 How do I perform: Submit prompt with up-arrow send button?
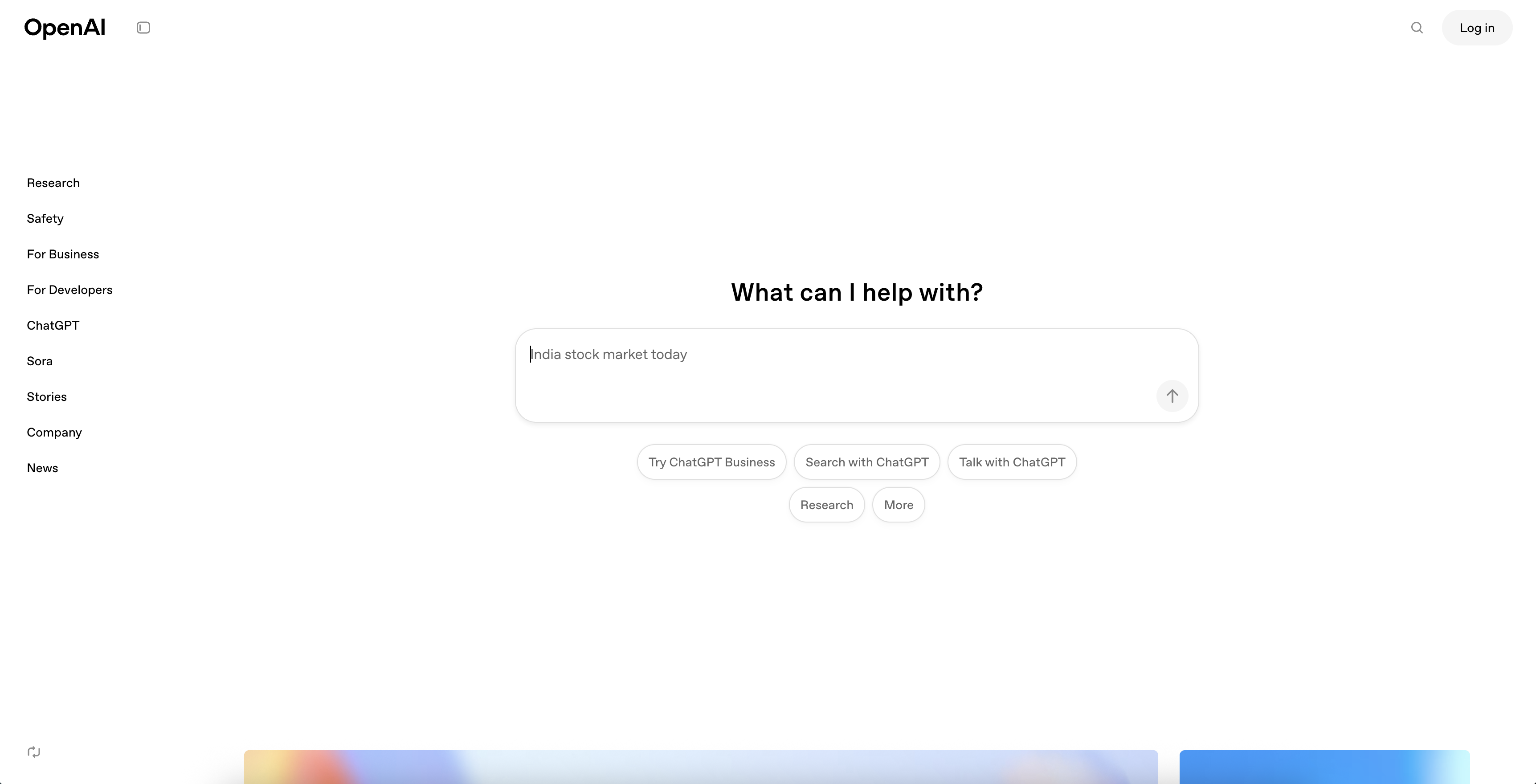[1172, 396]
